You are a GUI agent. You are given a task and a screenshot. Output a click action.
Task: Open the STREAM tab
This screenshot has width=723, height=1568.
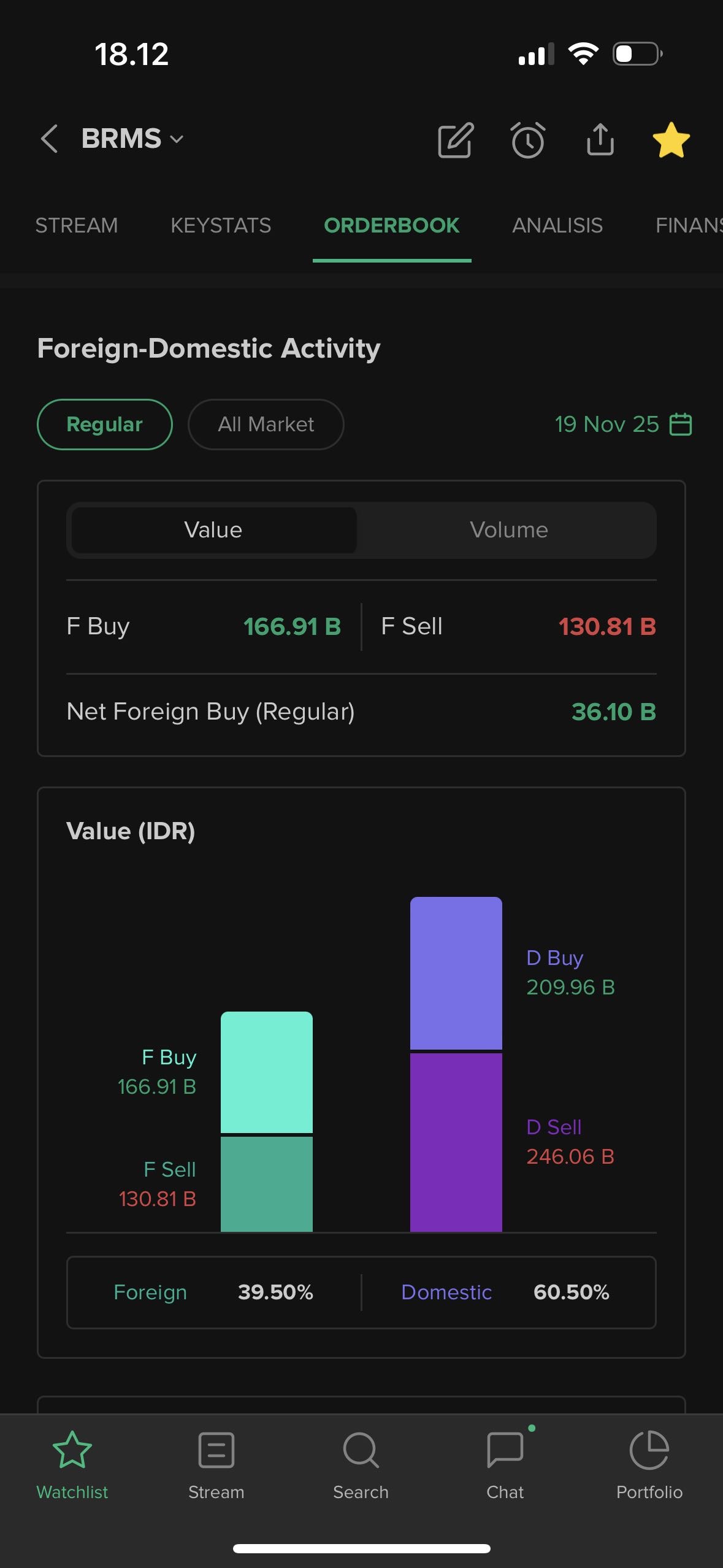pyautogui.click(x=77, y=226)
